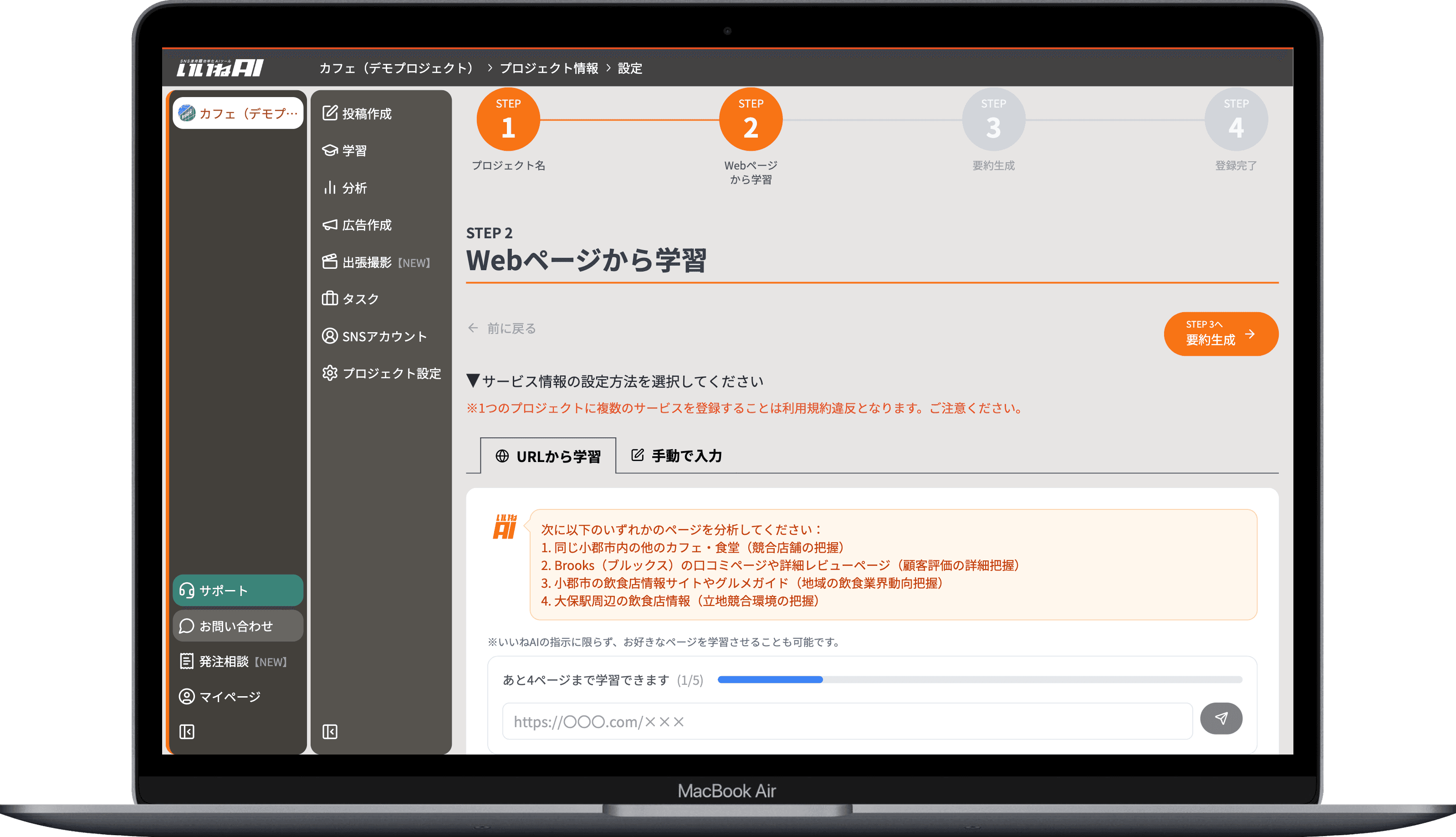The width and height of the screenshot is (1456, 837).
Task: Submit the URL with the send icon
Action: [1222, 719]
